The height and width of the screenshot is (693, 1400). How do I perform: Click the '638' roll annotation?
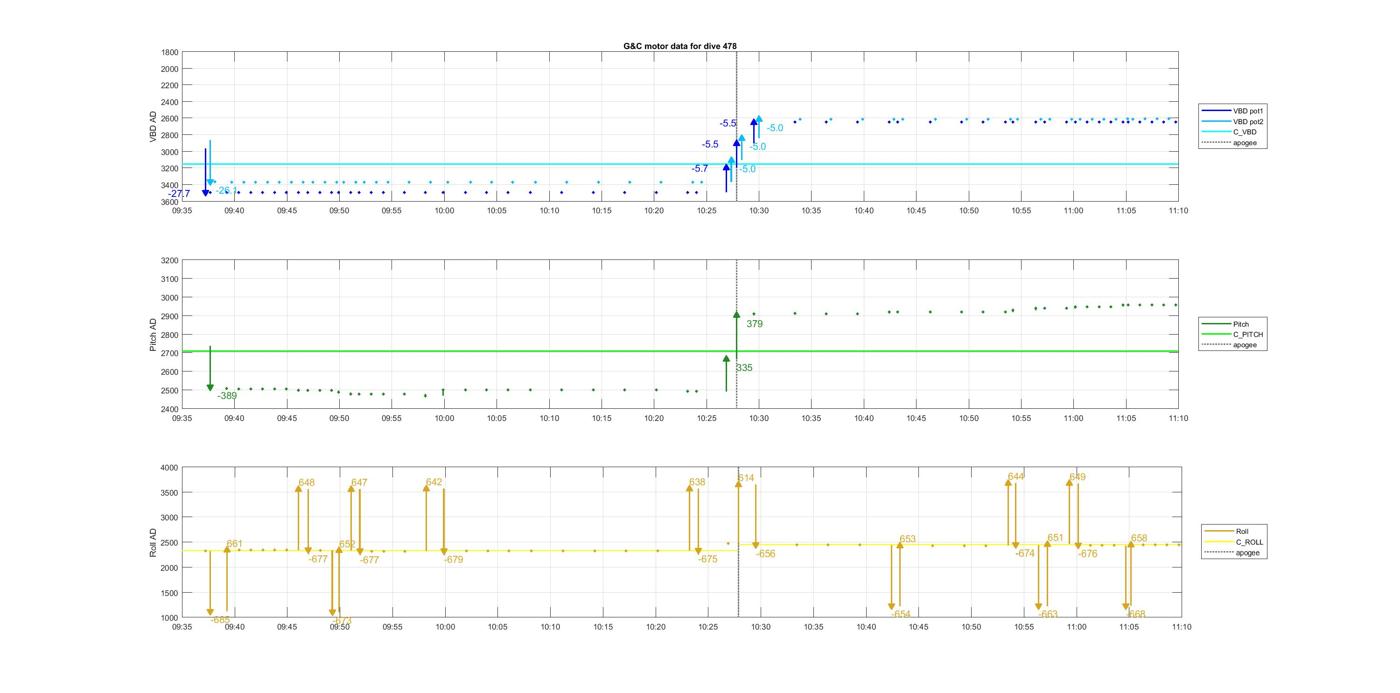click(697, 483)
